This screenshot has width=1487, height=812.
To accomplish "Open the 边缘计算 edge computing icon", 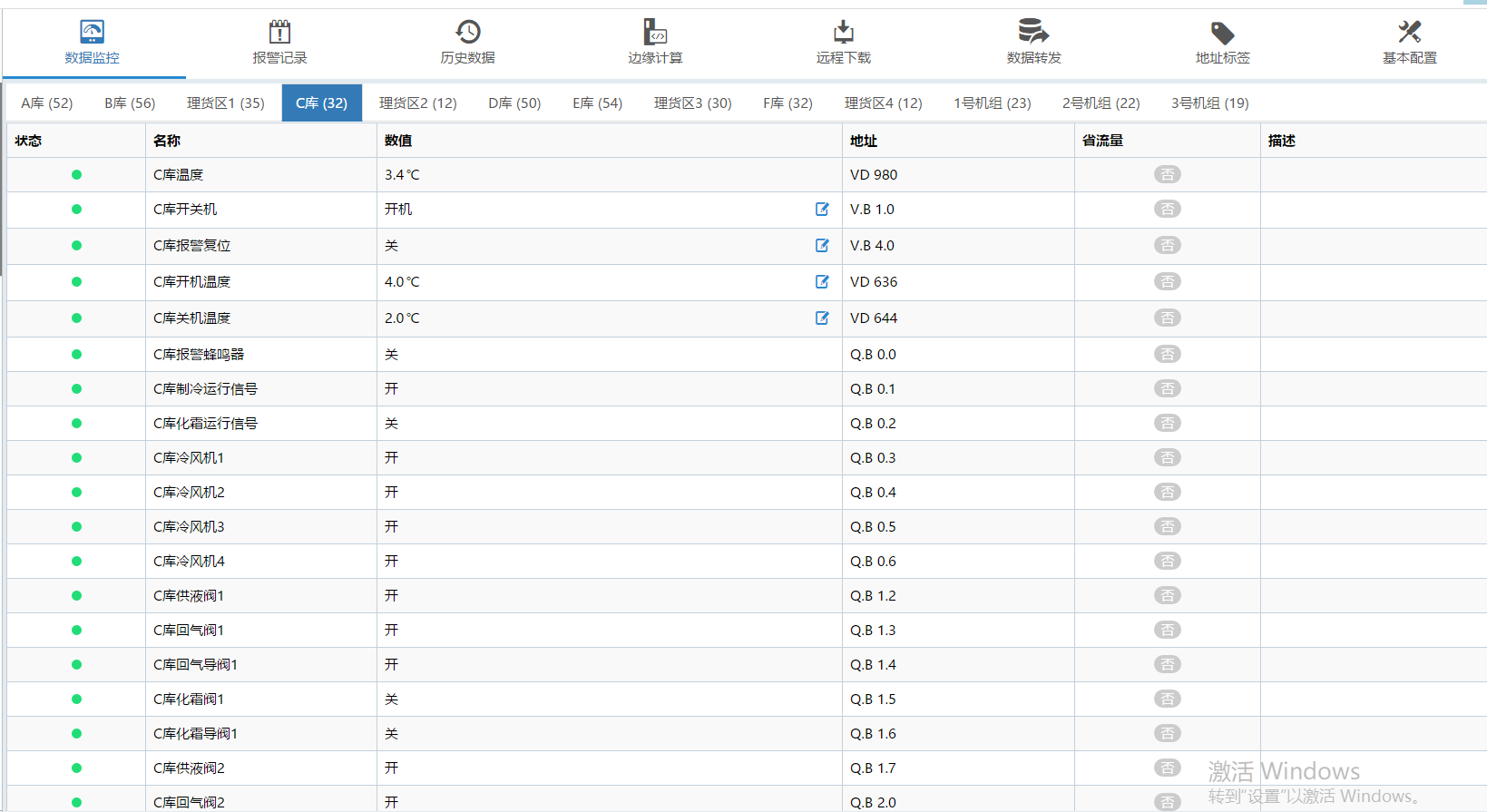I will coord(655,33).
